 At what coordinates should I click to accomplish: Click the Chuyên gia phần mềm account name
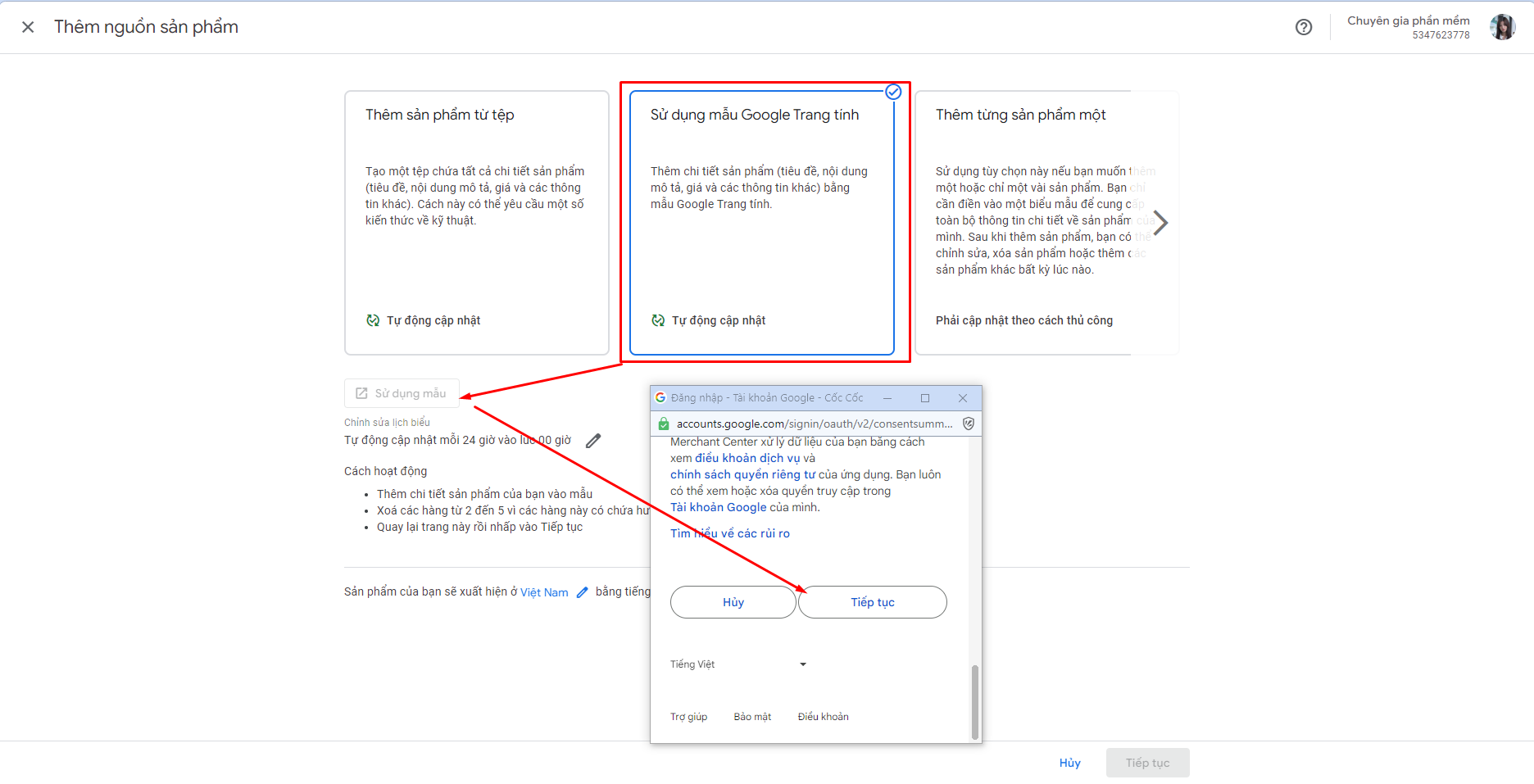pyautogui.click(x=1409, y=20)
